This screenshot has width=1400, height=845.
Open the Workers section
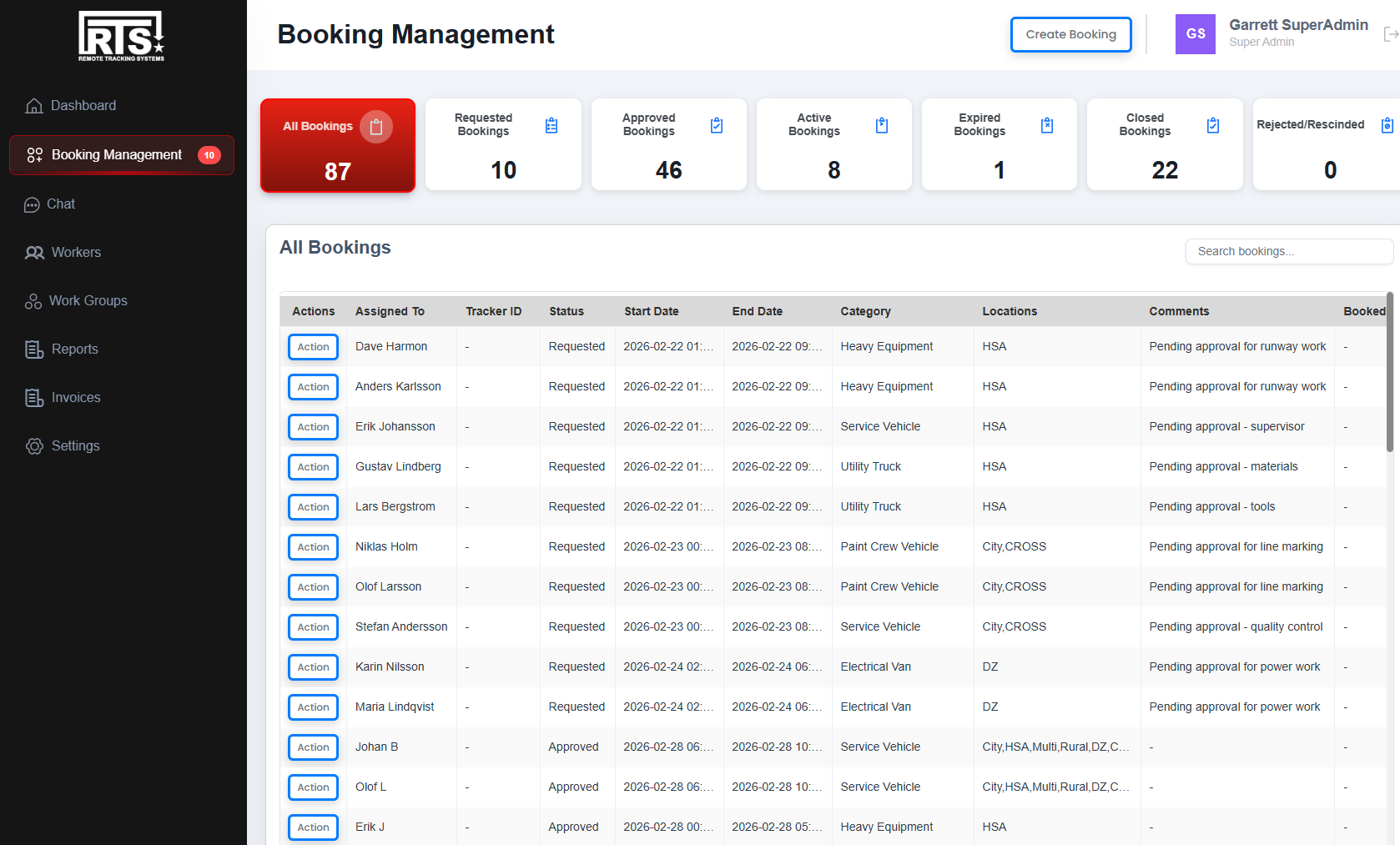[x=74, y=252]
